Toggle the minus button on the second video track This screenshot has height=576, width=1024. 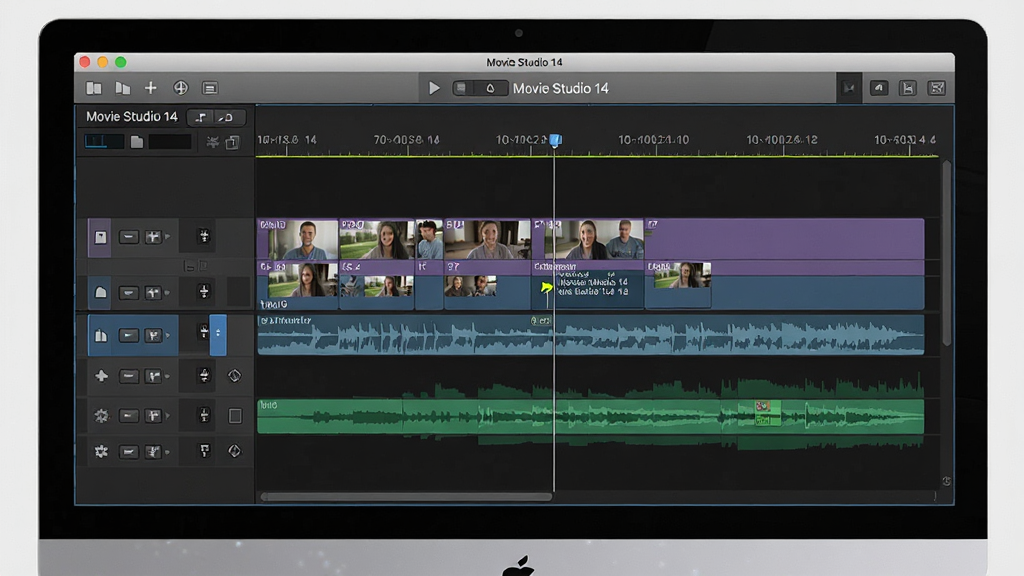[129, 293]
